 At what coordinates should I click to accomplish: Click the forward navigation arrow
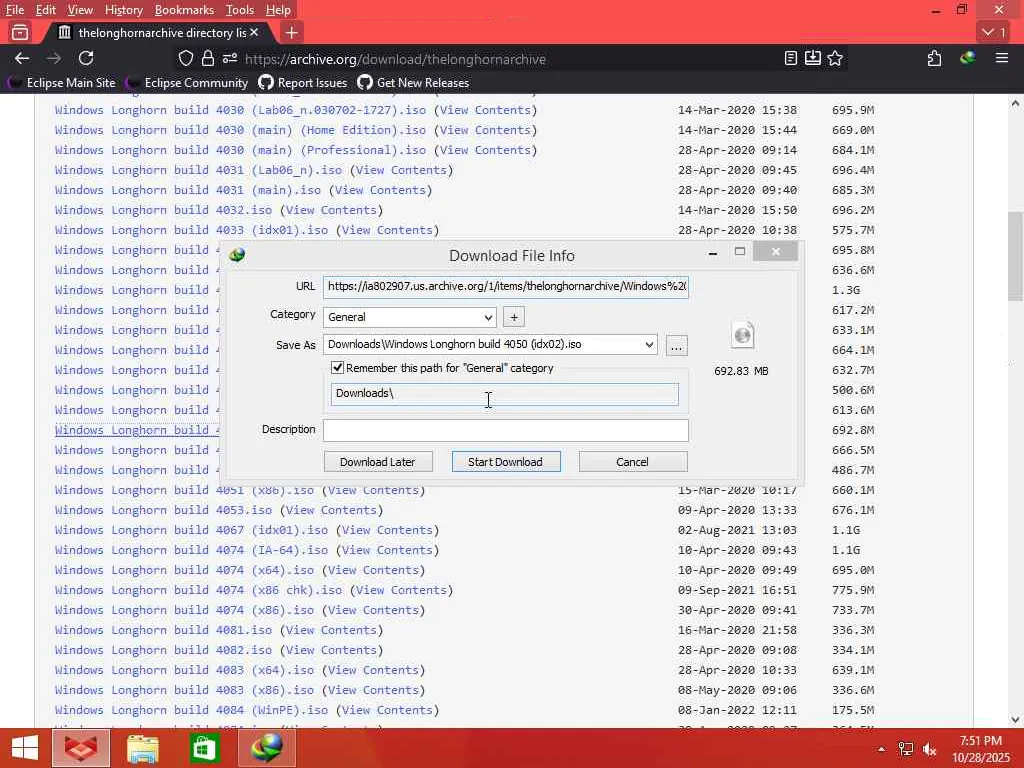(x=54, y=59)
